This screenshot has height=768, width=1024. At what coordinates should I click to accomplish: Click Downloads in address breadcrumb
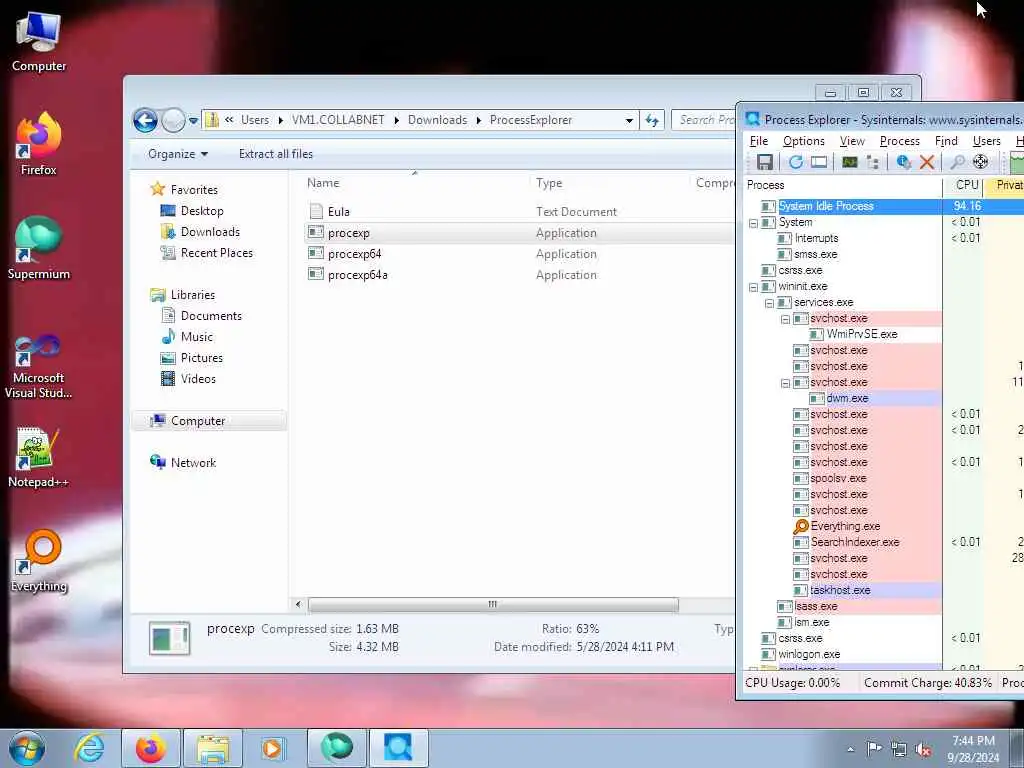click(x=437, y=120)
